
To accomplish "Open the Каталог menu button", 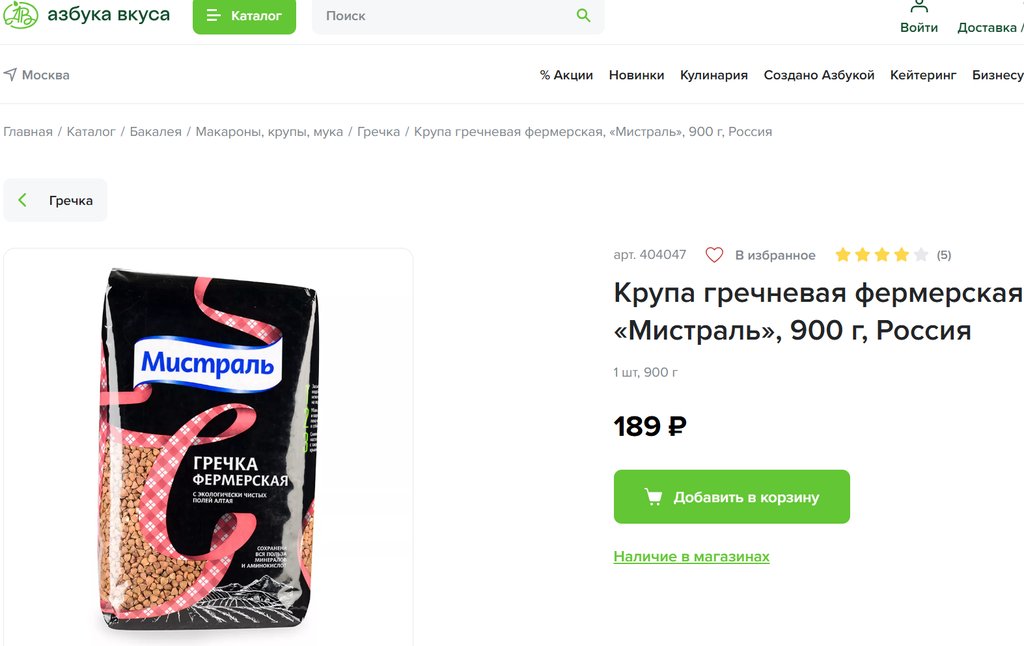I will [x=244, y=16].
